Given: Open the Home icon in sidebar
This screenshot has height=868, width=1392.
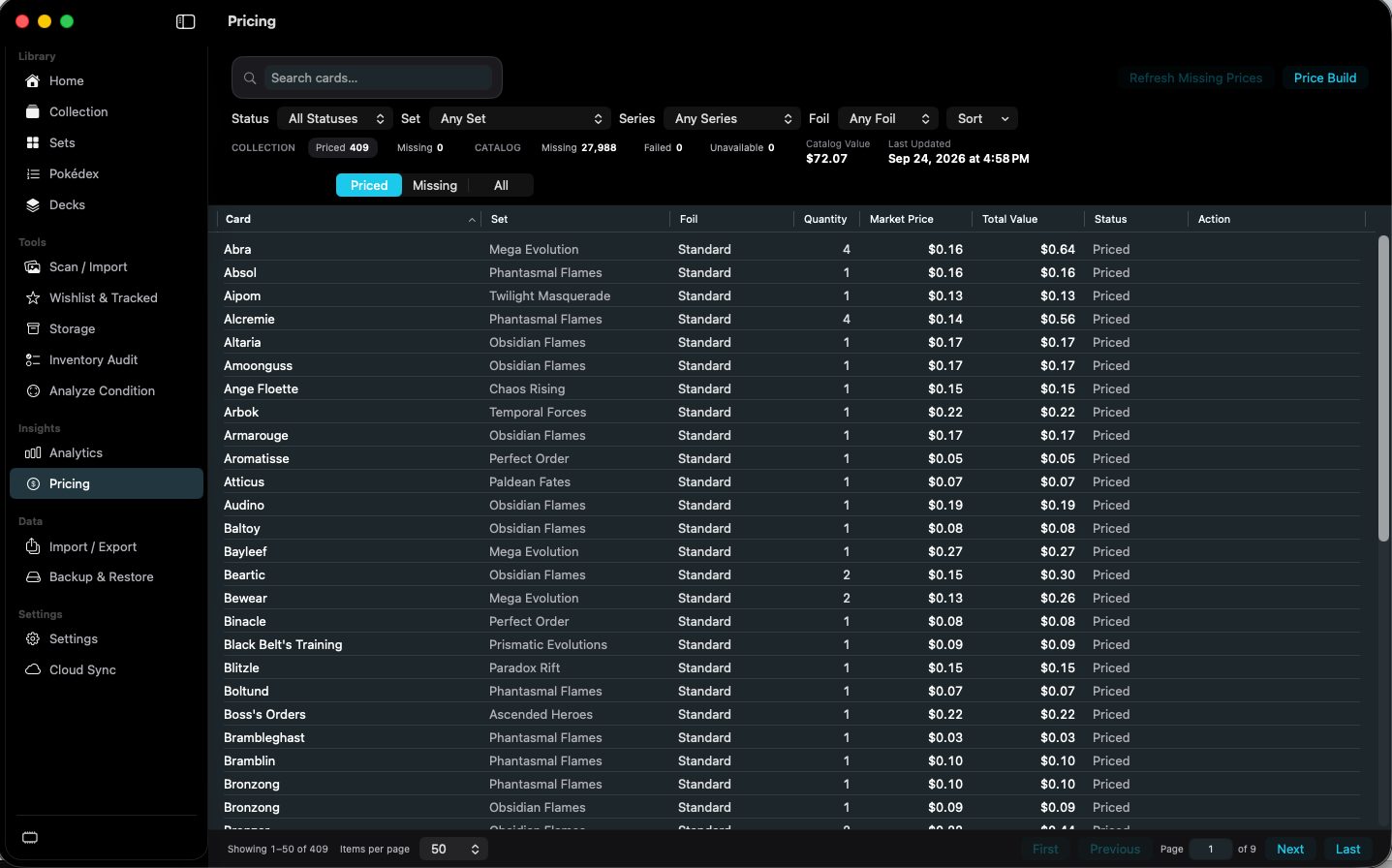Looking at the screenshot, I should point(33,80).
